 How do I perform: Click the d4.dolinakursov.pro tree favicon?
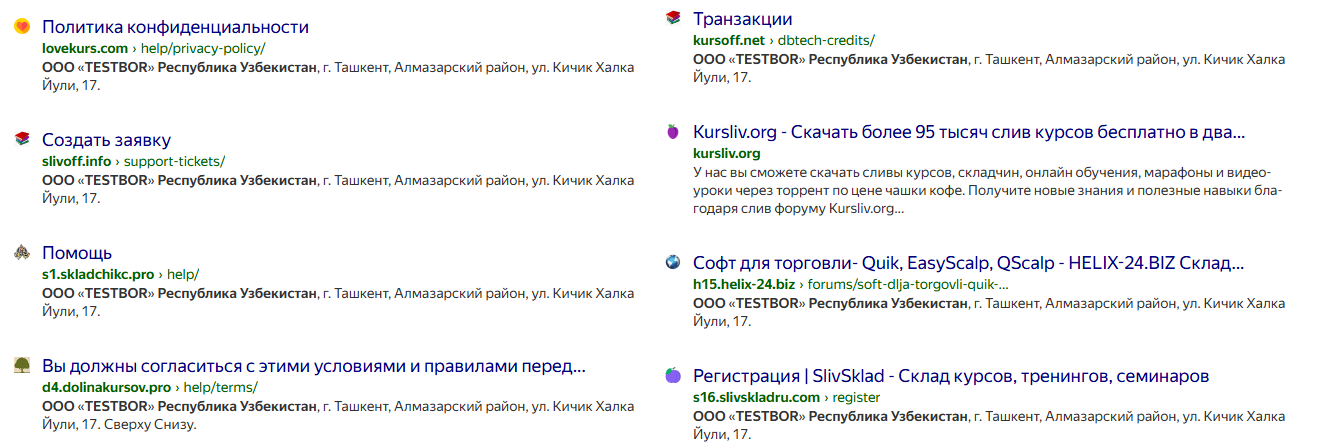22,365
